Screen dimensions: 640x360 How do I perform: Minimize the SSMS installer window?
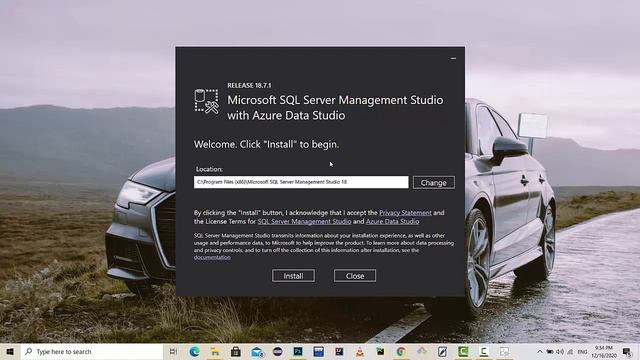click(453, 58)
